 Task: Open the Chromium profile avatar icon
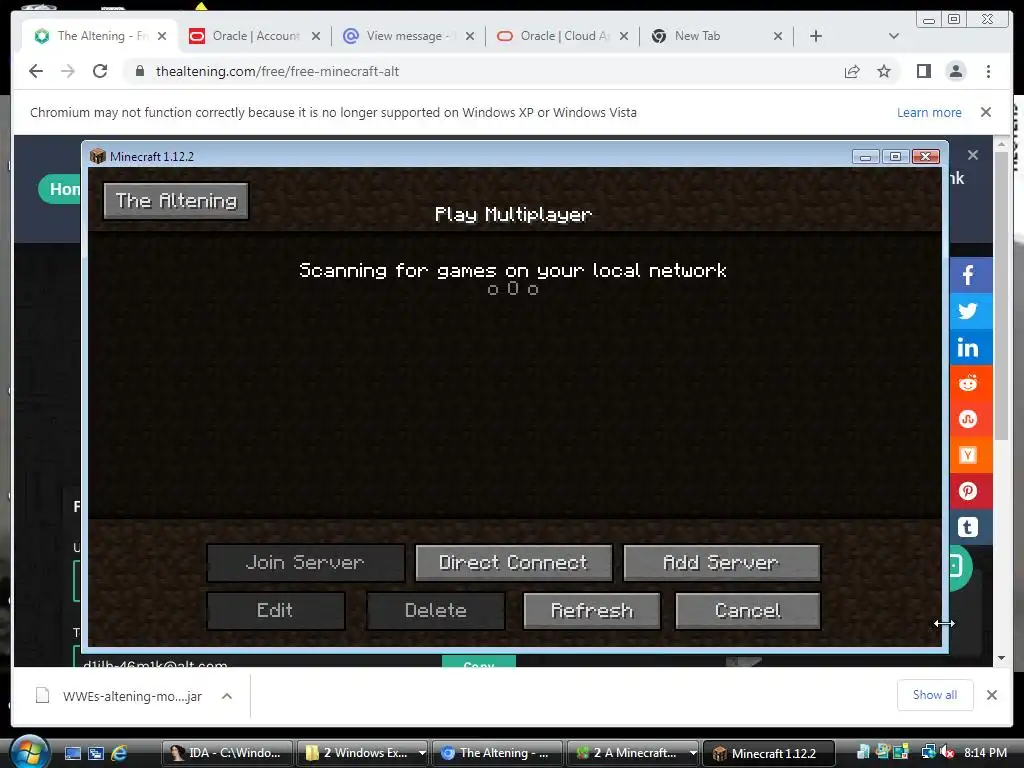coord(956,71)
